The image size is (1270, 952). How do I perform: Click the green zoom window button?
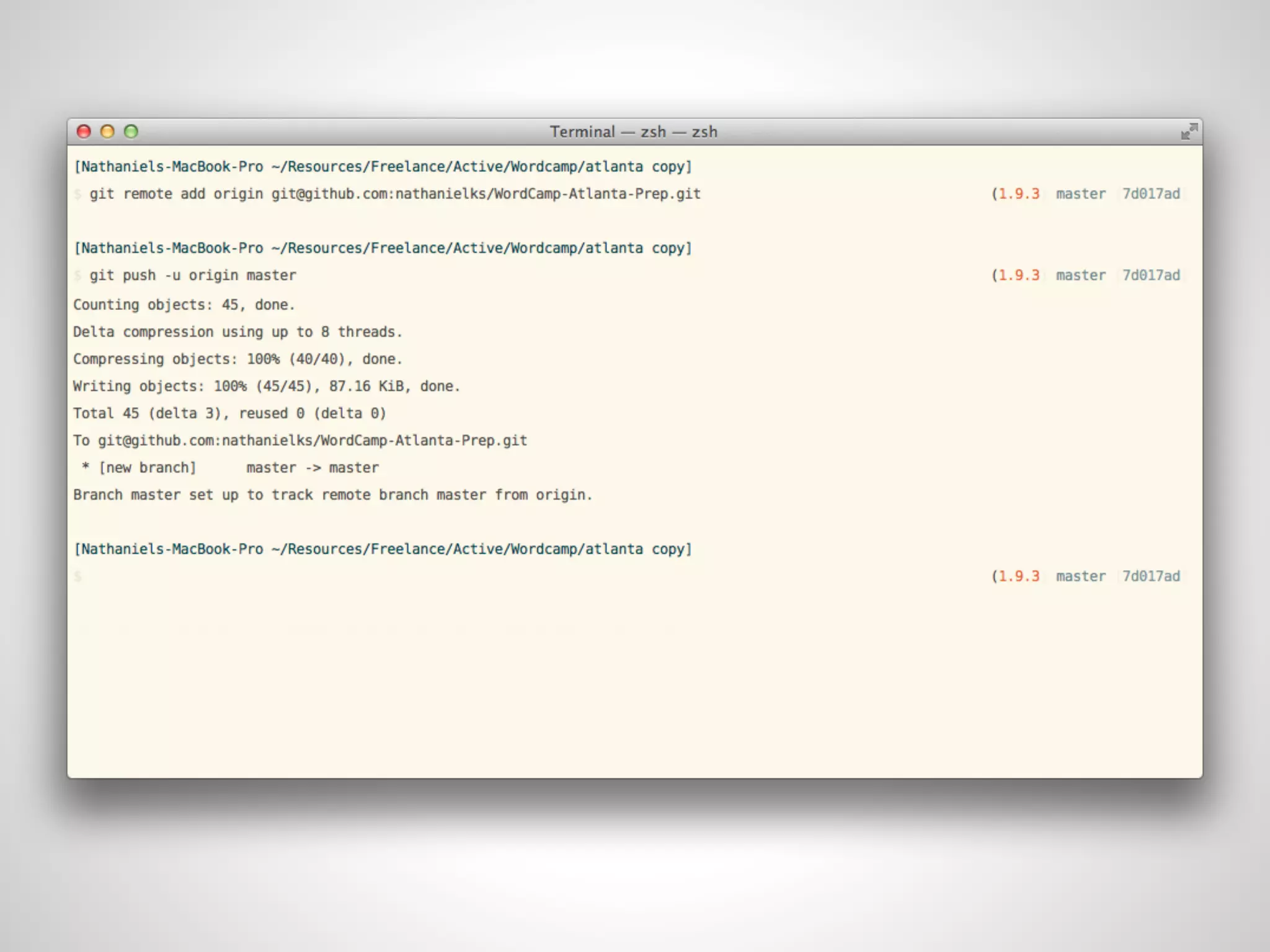tap(131, 131)
